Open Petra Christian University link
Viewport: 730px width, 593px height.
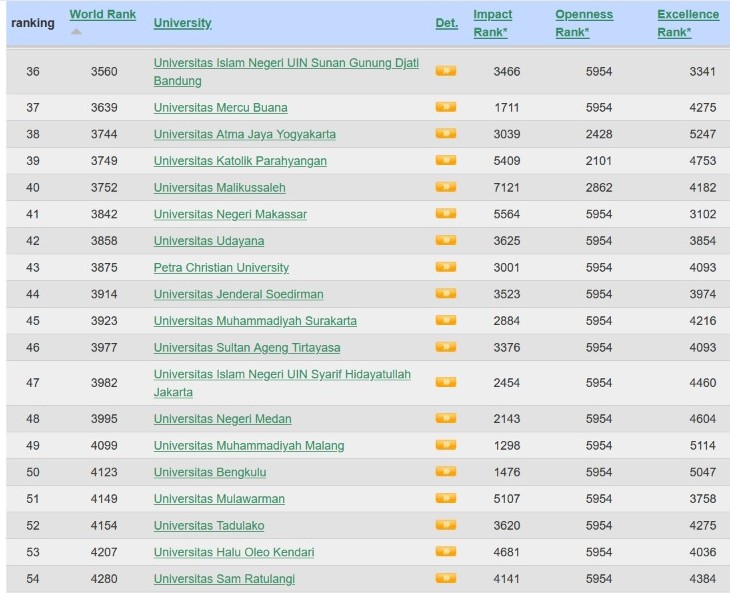(222, 267)
